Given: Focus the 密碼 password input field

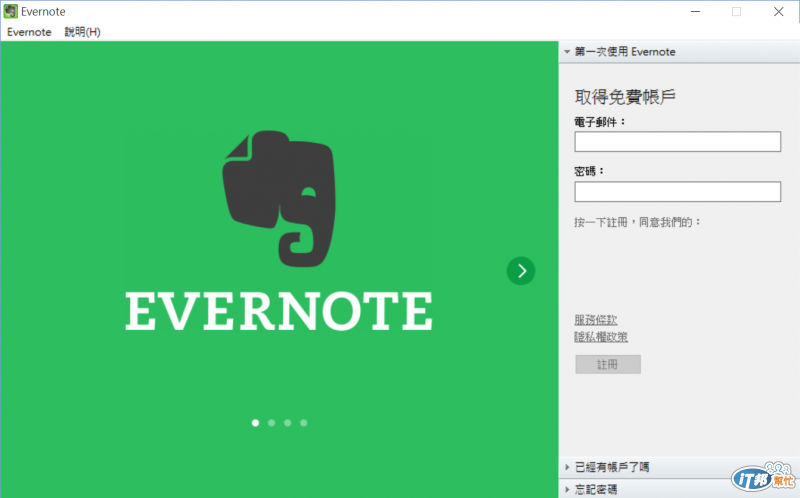Looking at the screenshot, I should point(678,191).
